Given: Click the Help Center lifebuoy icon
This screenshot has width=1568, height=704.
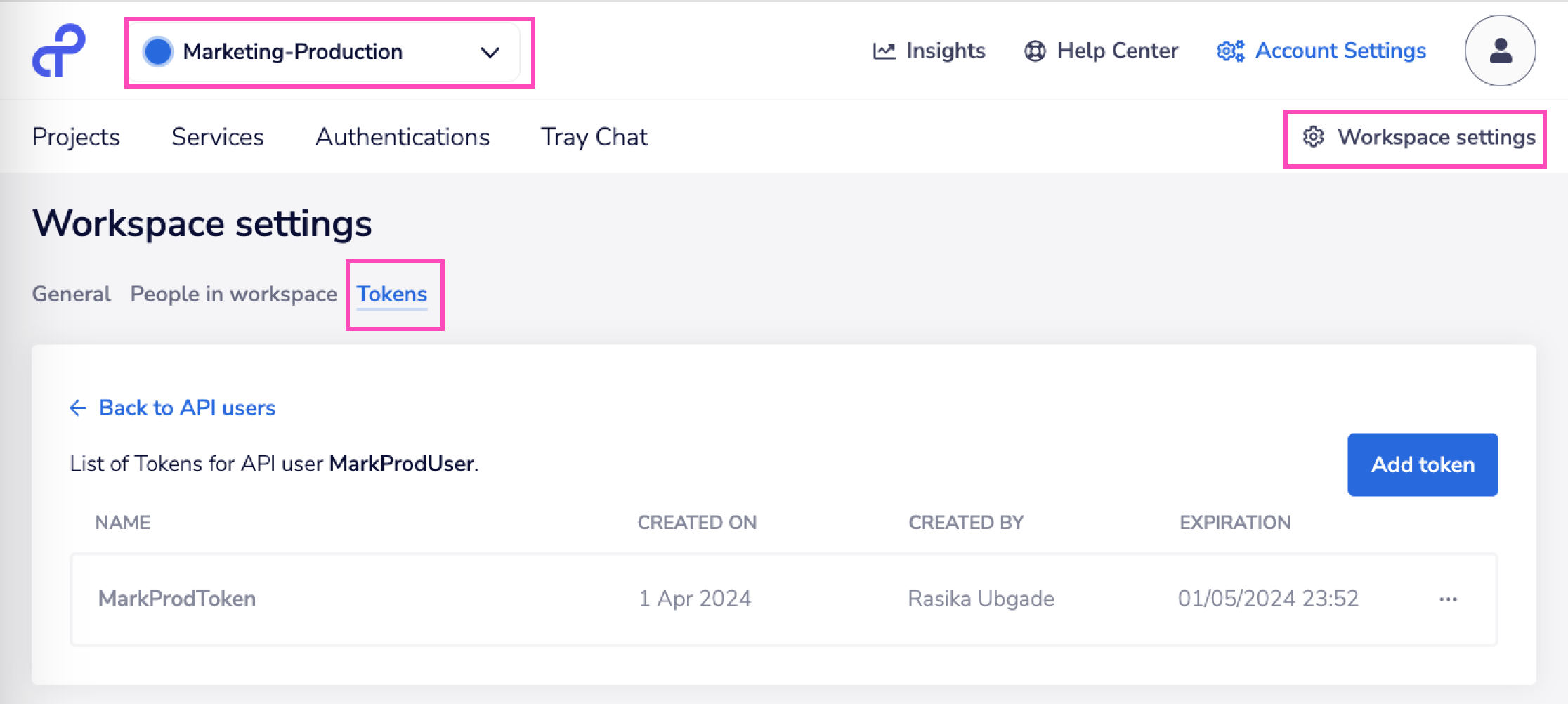Looking at the screenshot, I should coord(1035,51).
